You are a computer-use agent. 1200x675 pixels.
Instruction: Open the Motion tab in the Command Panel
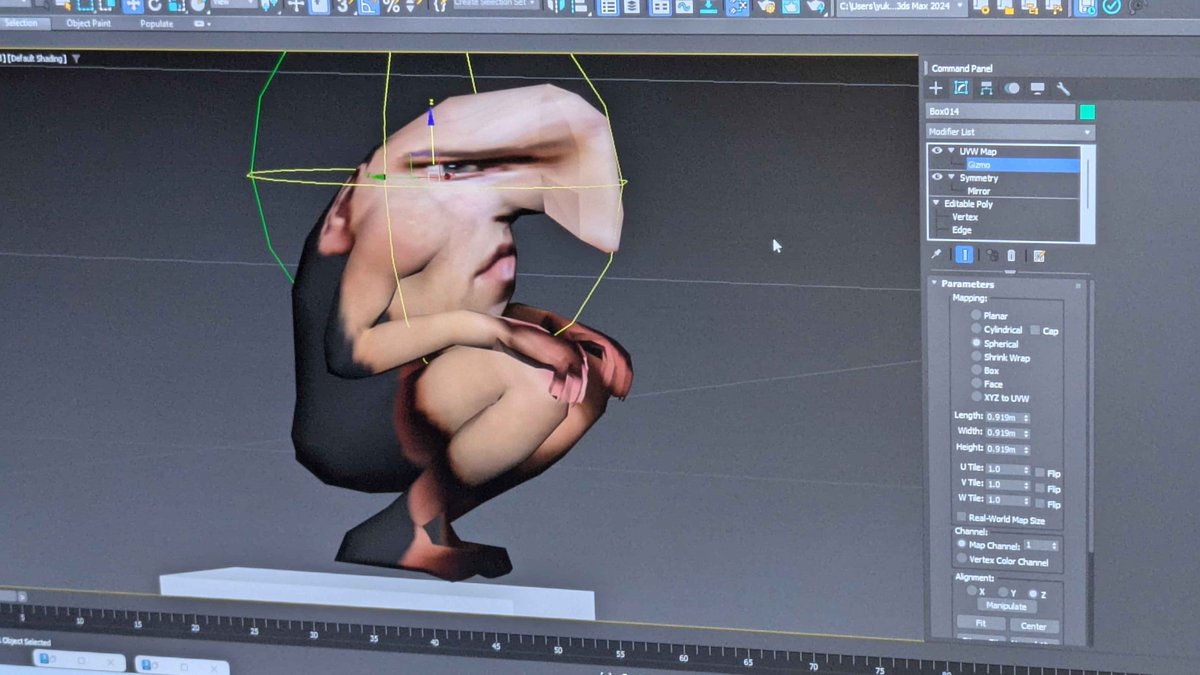tap(1012, 88)
